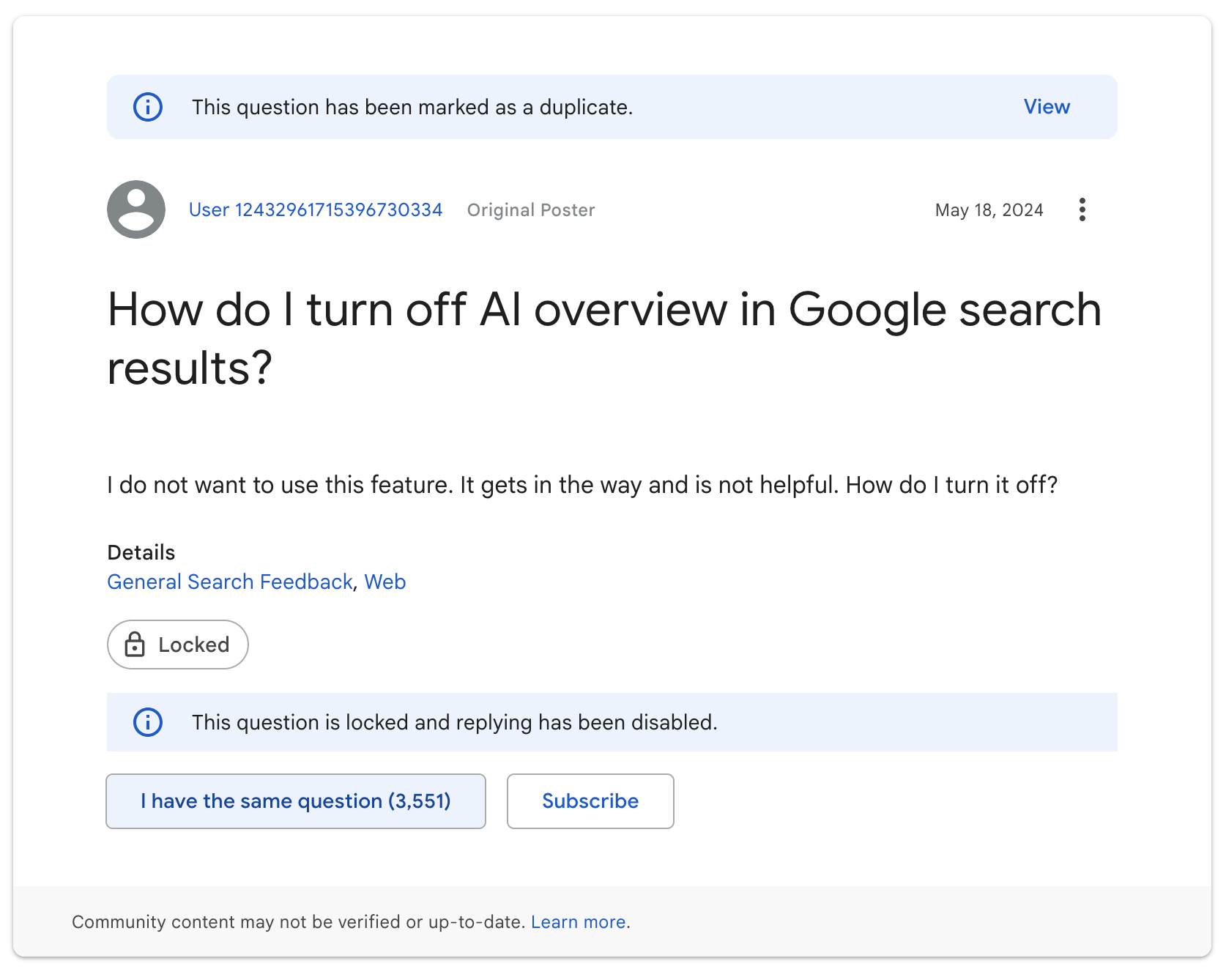The image size is (1226, 980).
Task: Click the May 18, 2024 date
Action: (x=989, y=210)
